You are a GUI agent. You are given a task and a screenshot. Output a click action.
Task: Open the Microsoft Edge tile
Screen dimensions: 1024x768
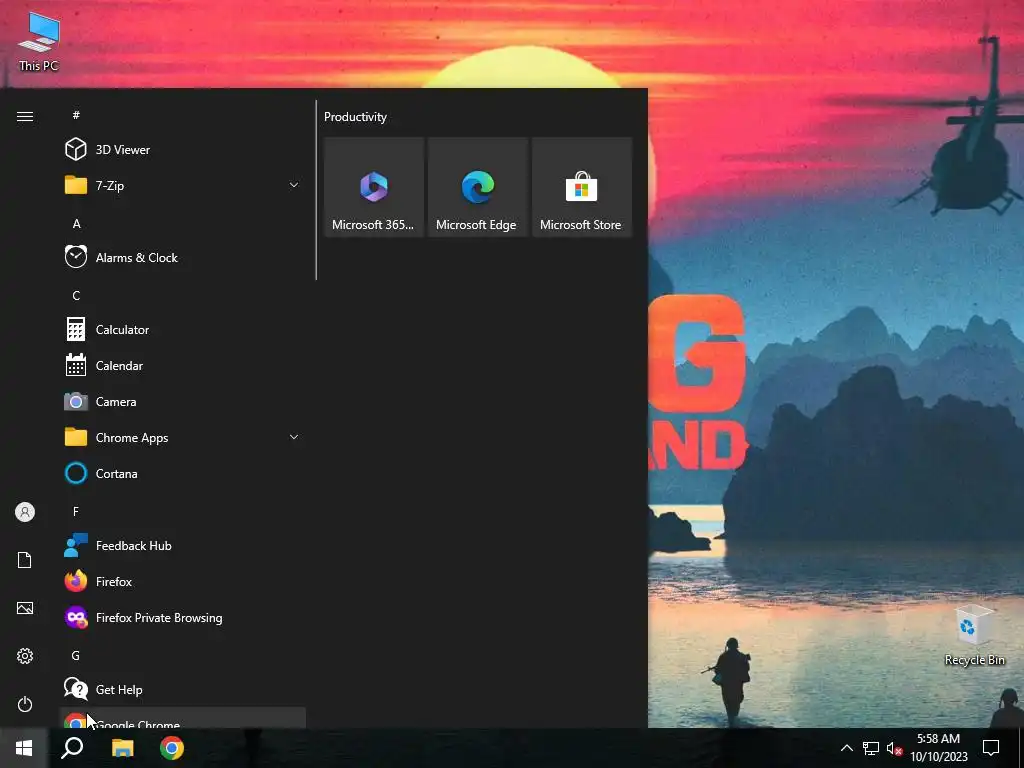coord(477,187)
